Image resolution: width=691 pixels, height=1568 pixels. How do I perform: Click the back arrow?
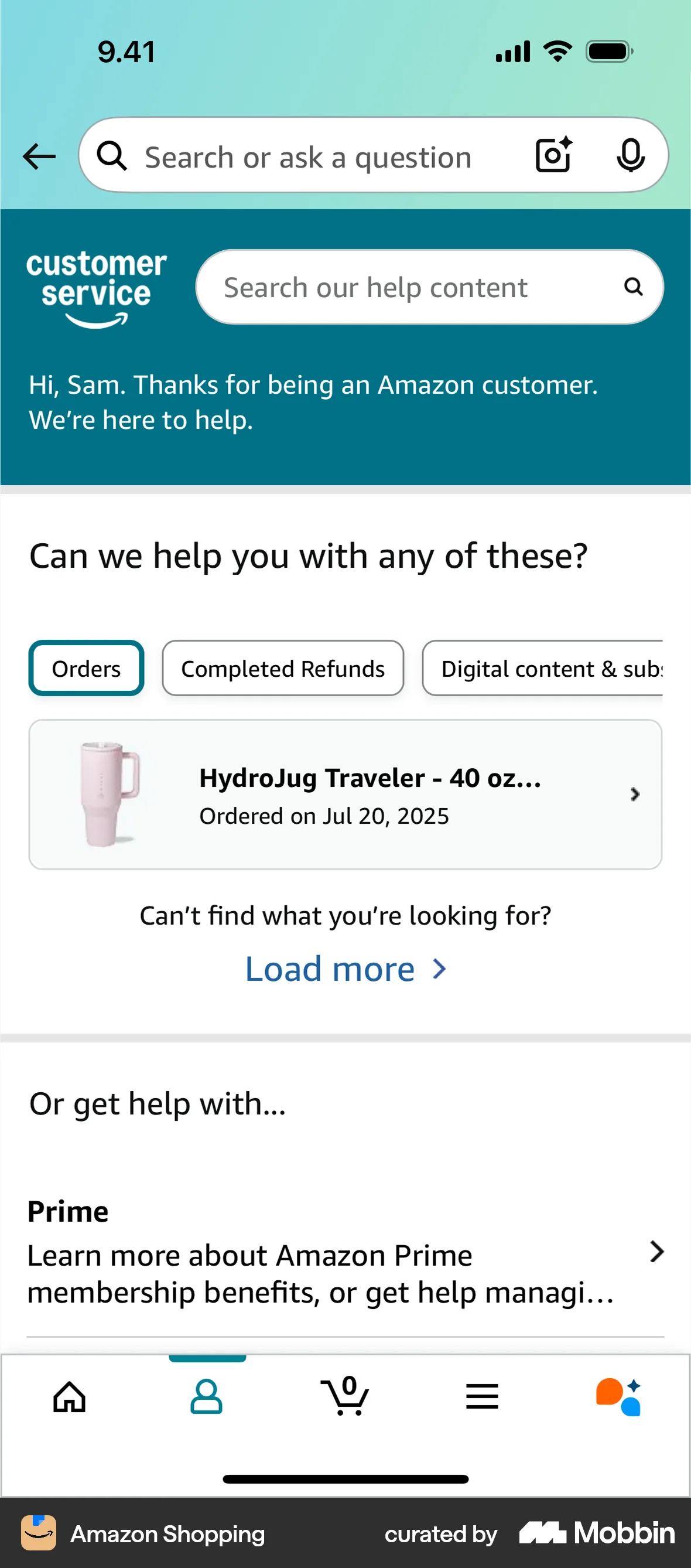tap(39, 156)
